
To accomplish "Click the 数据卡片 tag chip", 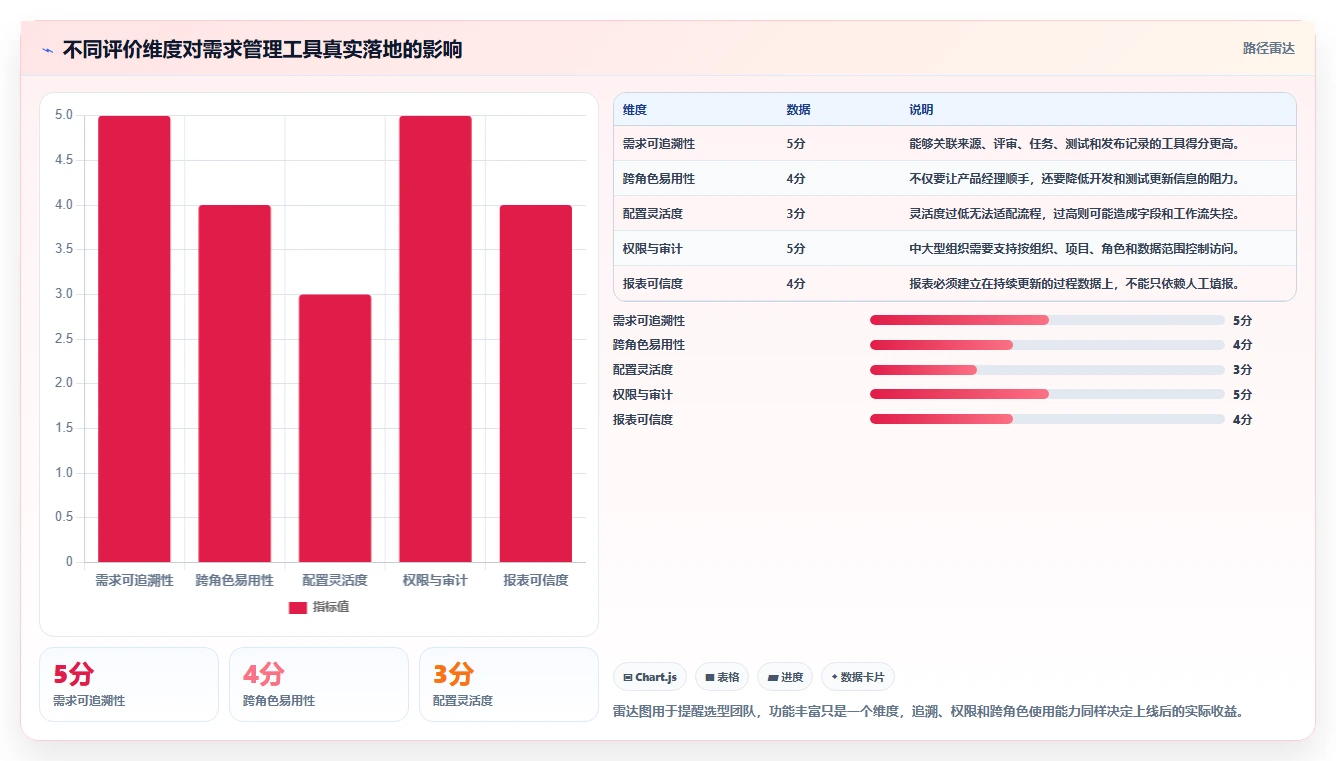I will pyautogui.click(x=858, y=677).
